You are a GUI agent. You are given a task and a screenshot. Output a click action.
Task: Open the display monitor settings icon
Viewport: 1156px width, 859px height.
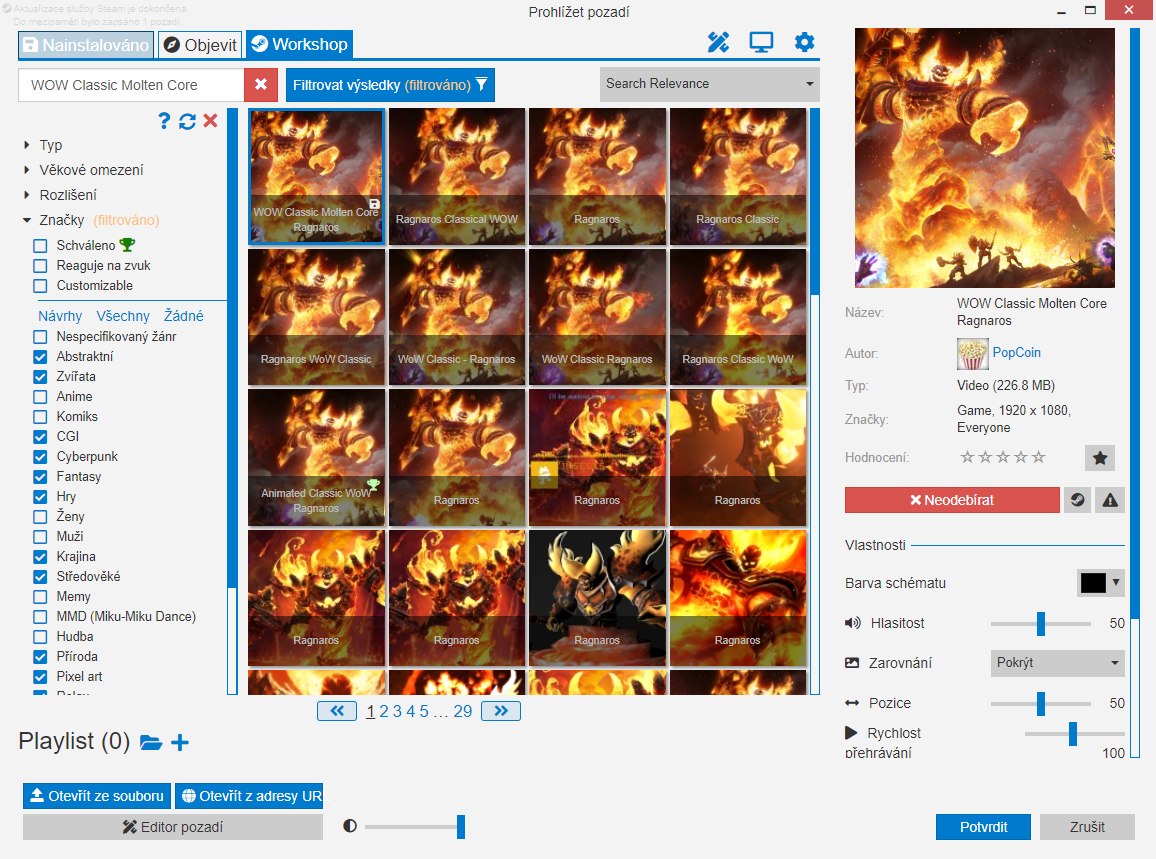click(x=761, y=43)
